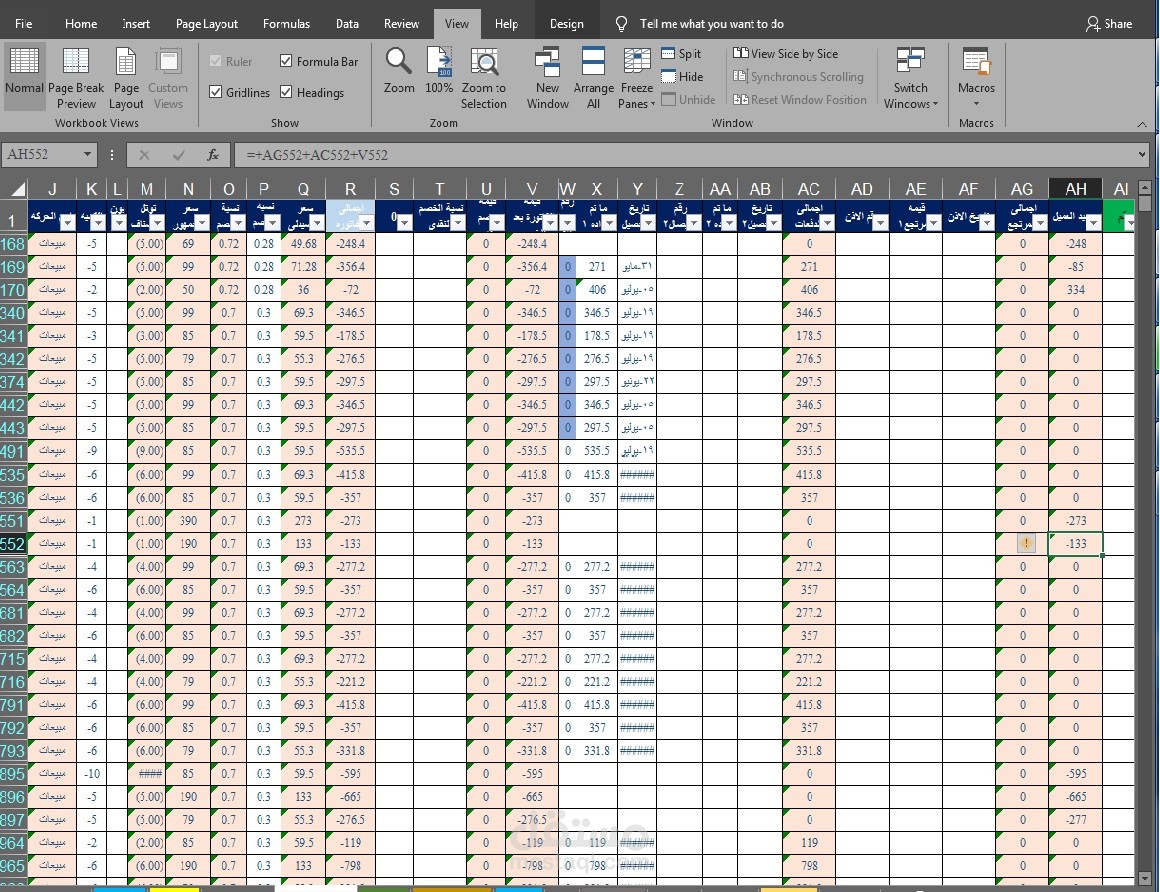Open Custom Views dialog

(x=168, y=77)
